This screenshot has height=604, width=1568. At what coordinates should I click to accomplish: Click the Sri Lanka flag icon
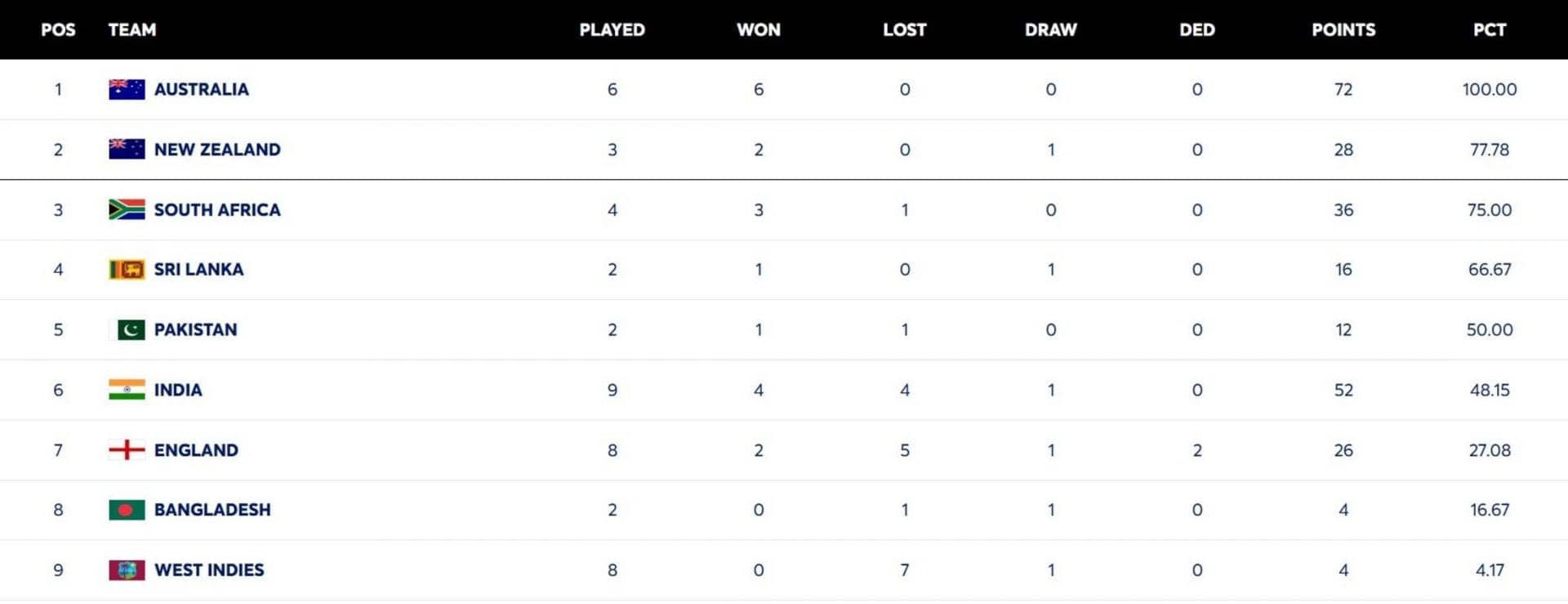click(127, 269)
